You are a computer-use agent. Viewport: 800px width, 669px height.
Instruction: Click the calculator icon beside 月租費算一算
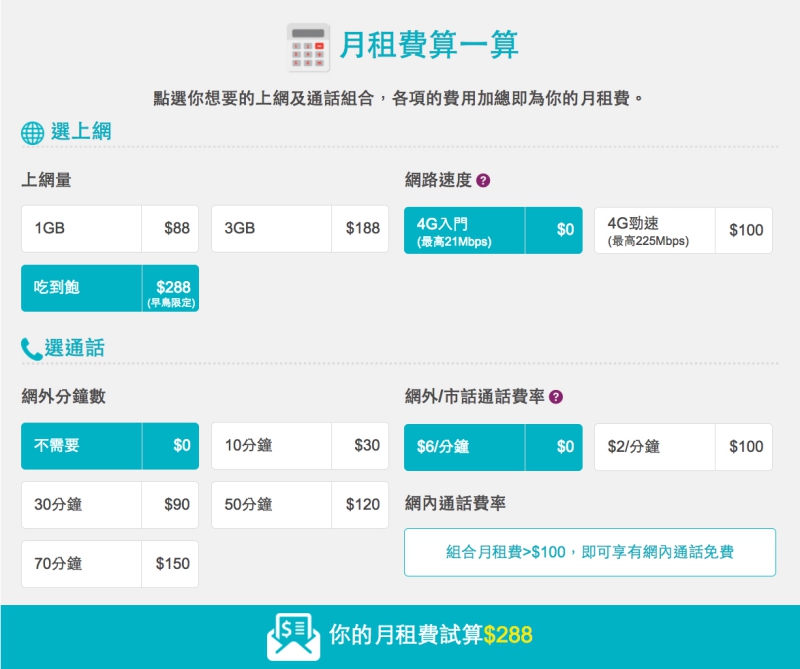[x=309, y=47]
